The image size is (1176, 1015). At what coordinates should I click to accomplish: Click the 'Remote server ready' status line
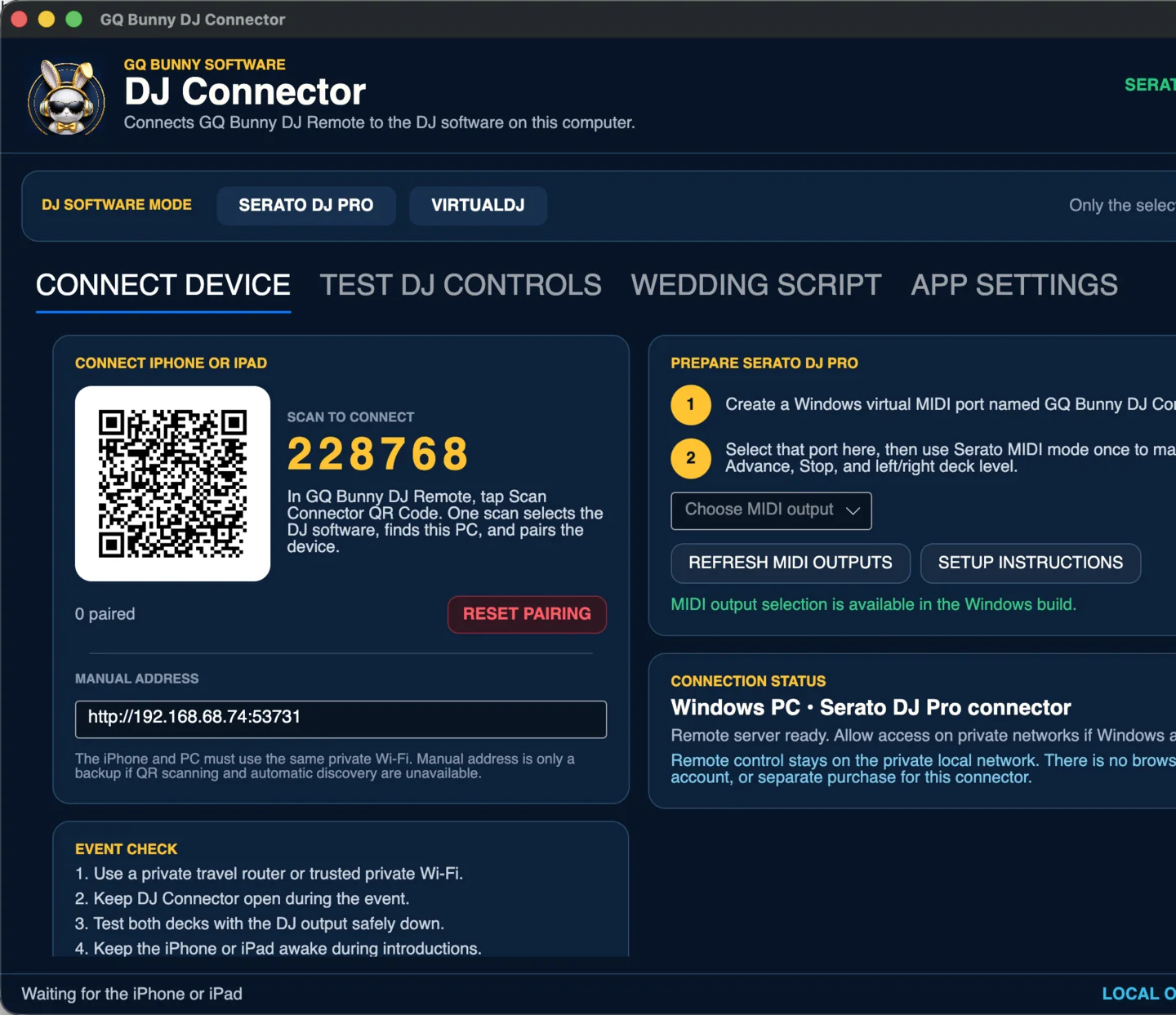click(923, 736)
